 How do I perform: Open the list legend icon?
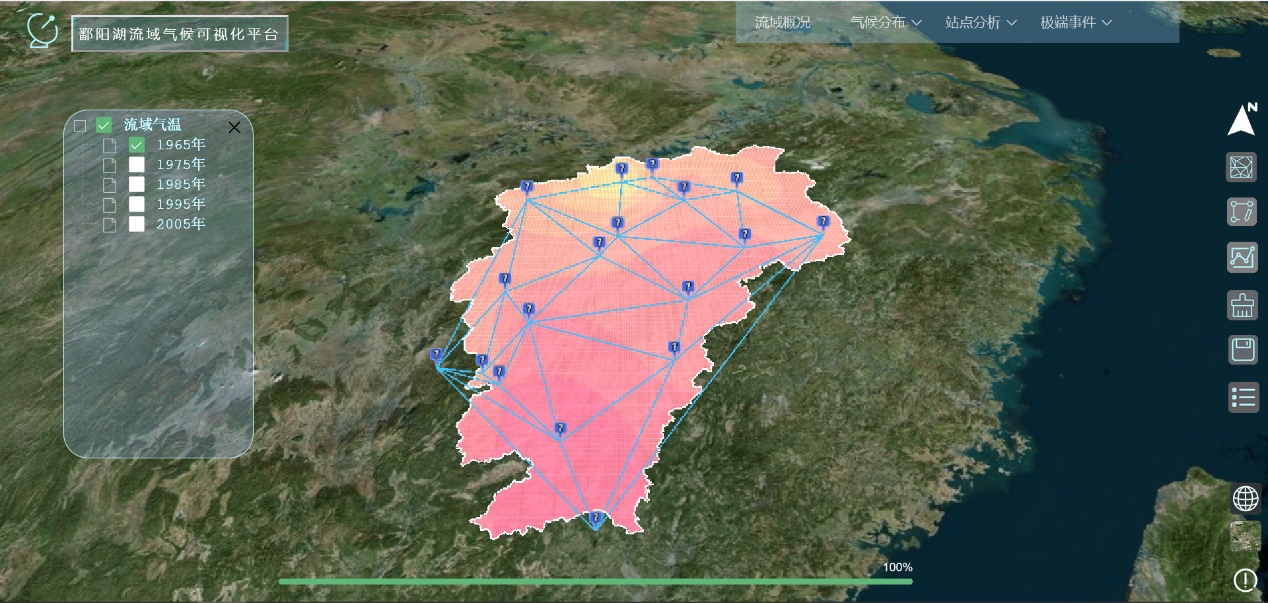click(1243, 397)
